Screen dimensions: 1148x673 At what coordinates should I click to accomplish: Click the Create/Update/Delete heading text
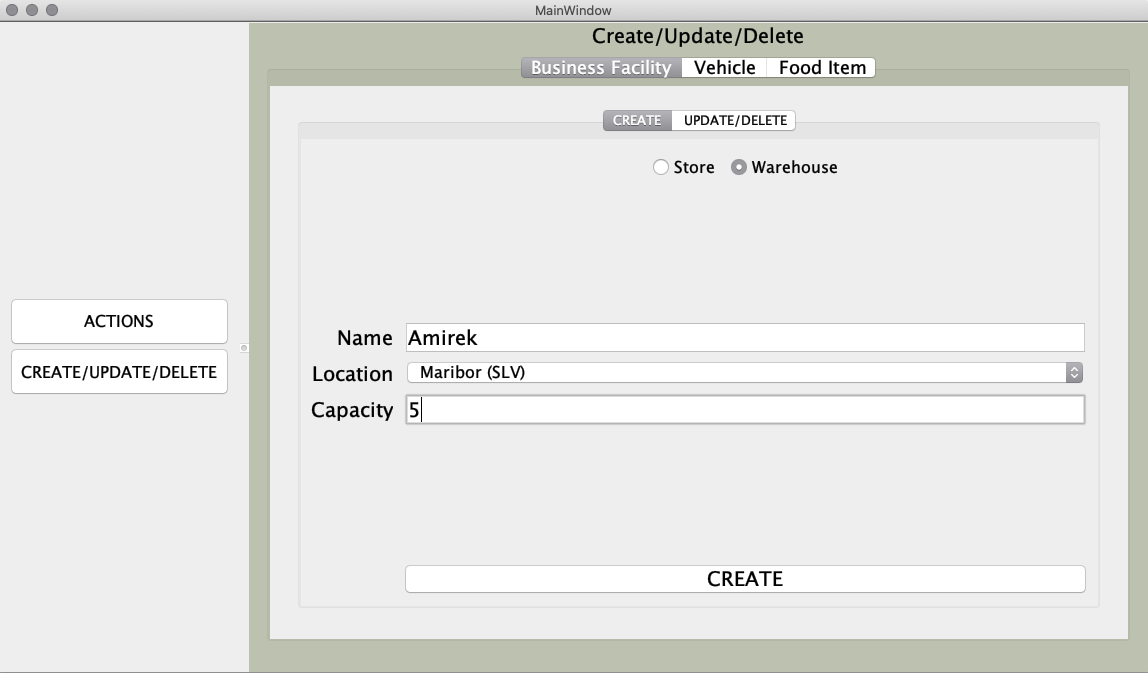pos(698,36)
